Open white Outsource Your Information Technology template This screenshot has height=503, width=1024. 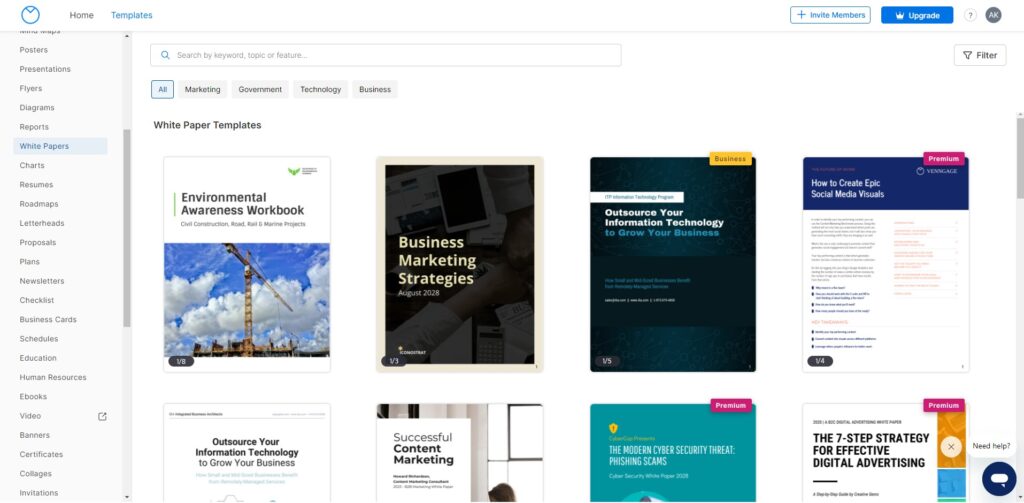(x=247, y=453)
